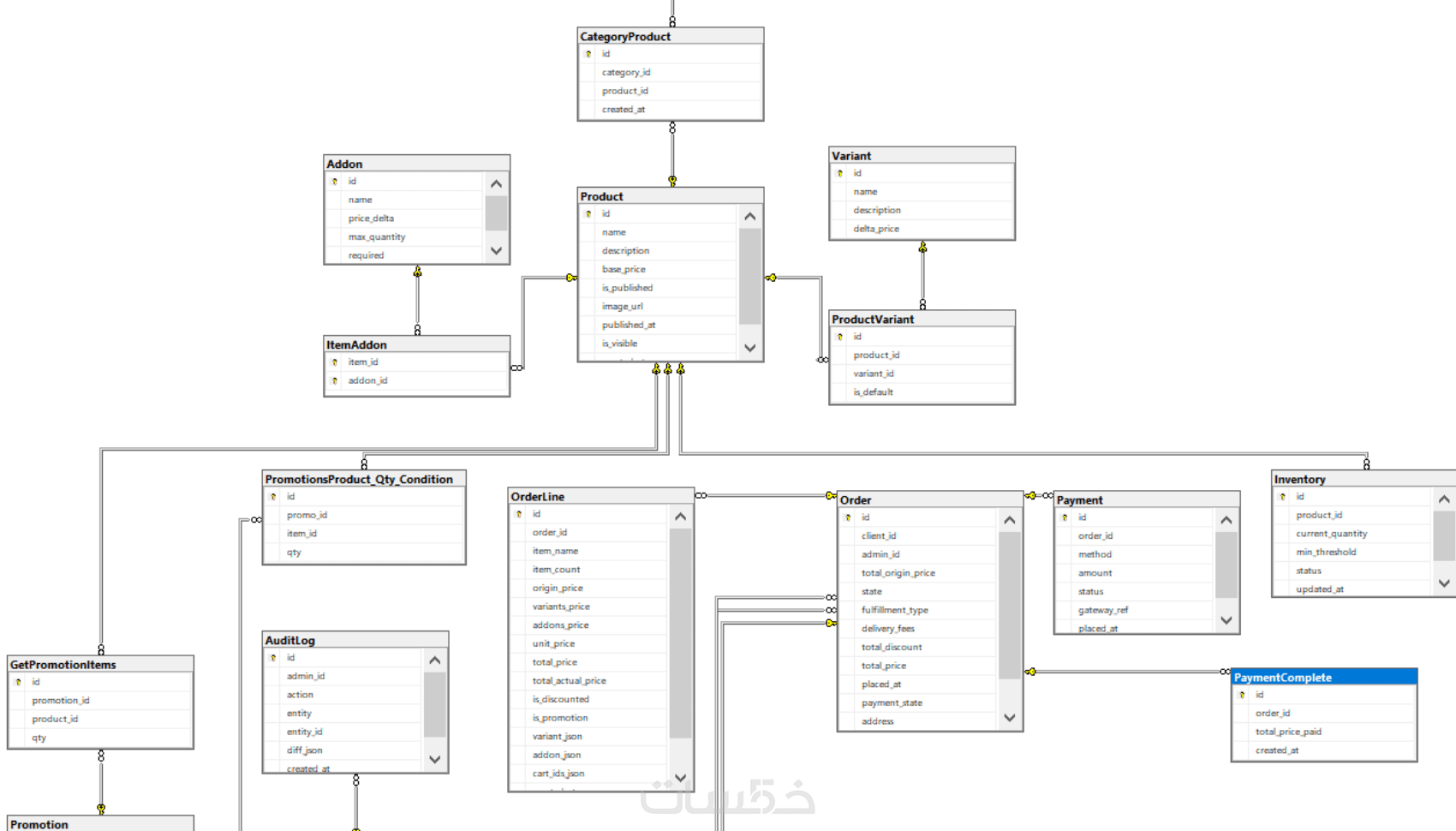
Task: Select the ProductVariant id key icon
Action: (x=840, y=337)
